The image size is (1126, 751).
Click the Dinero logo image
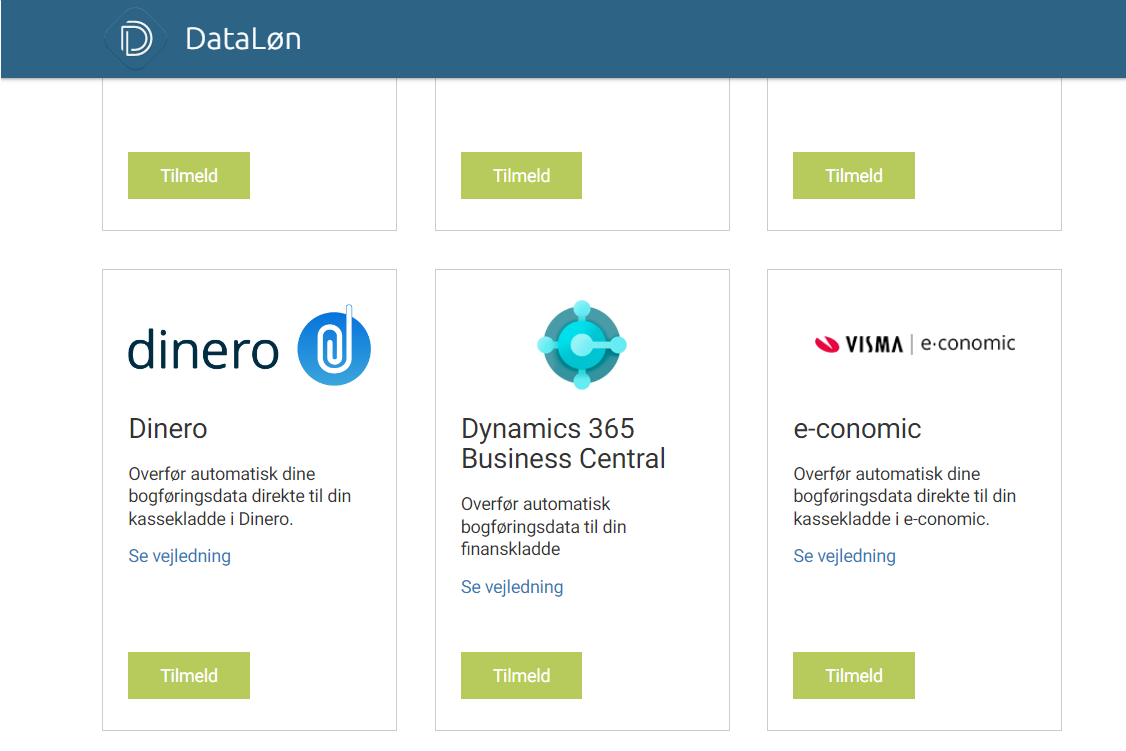coord(249,345)
